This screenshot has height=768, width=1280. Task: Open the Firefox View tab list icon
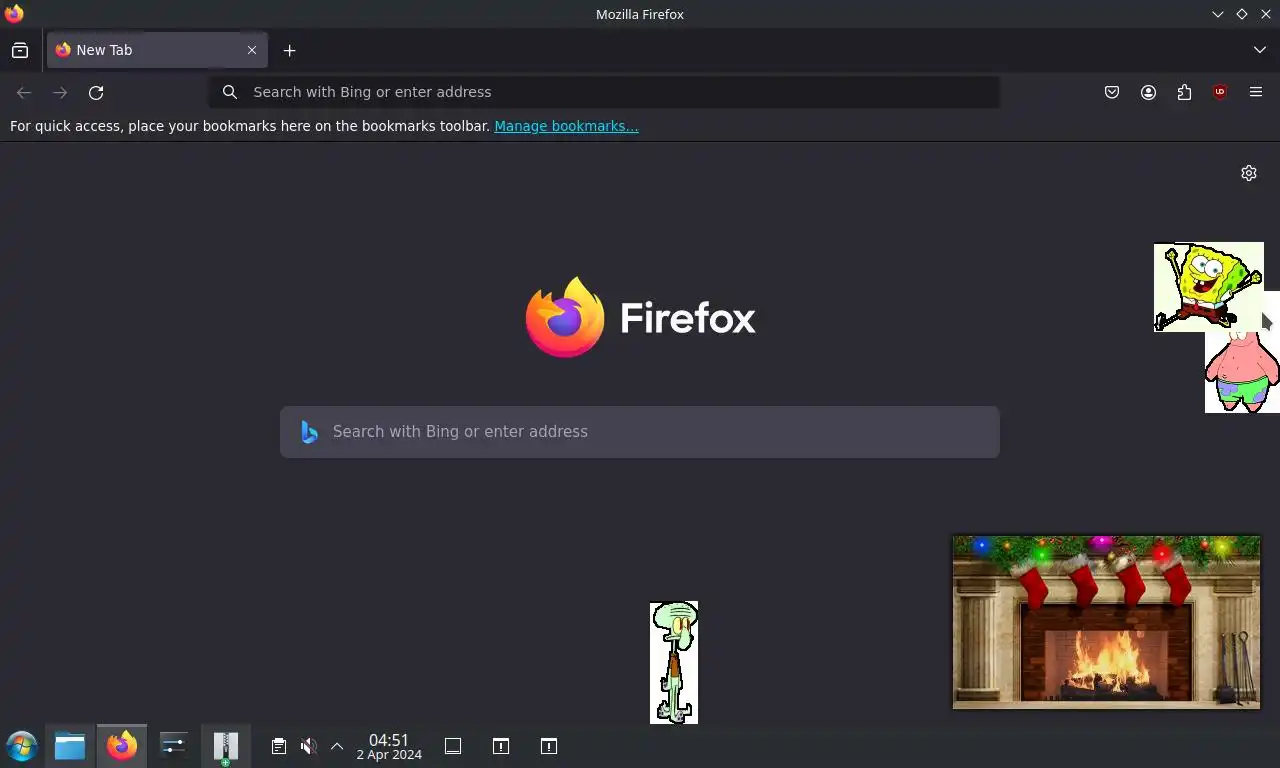click(20, 50)
